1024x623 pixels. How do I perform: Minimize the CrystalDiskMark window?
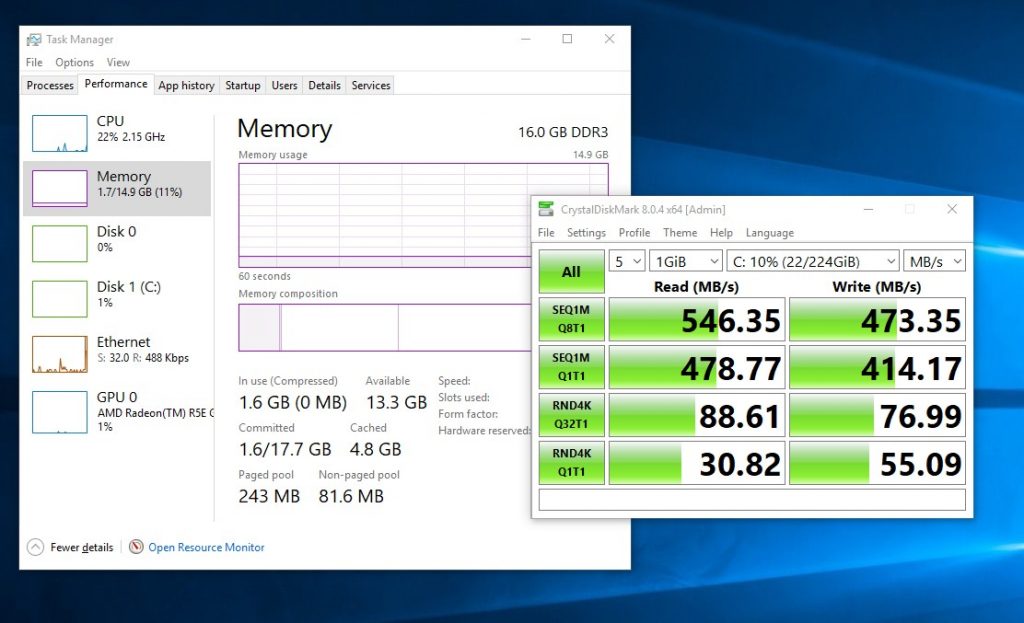coord(869,209)
